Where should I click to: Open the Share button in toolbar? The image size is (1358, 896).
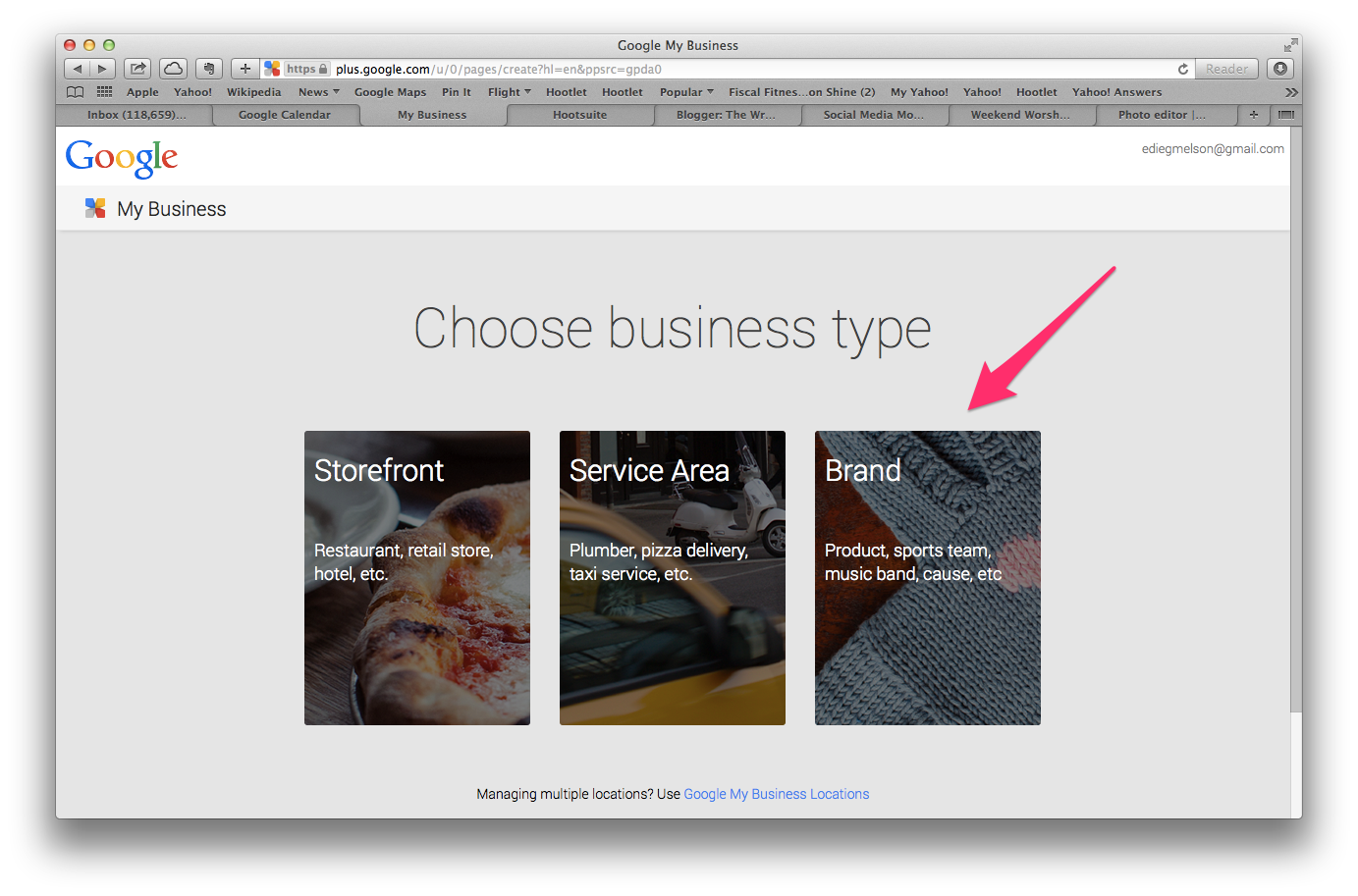[137, 69]
